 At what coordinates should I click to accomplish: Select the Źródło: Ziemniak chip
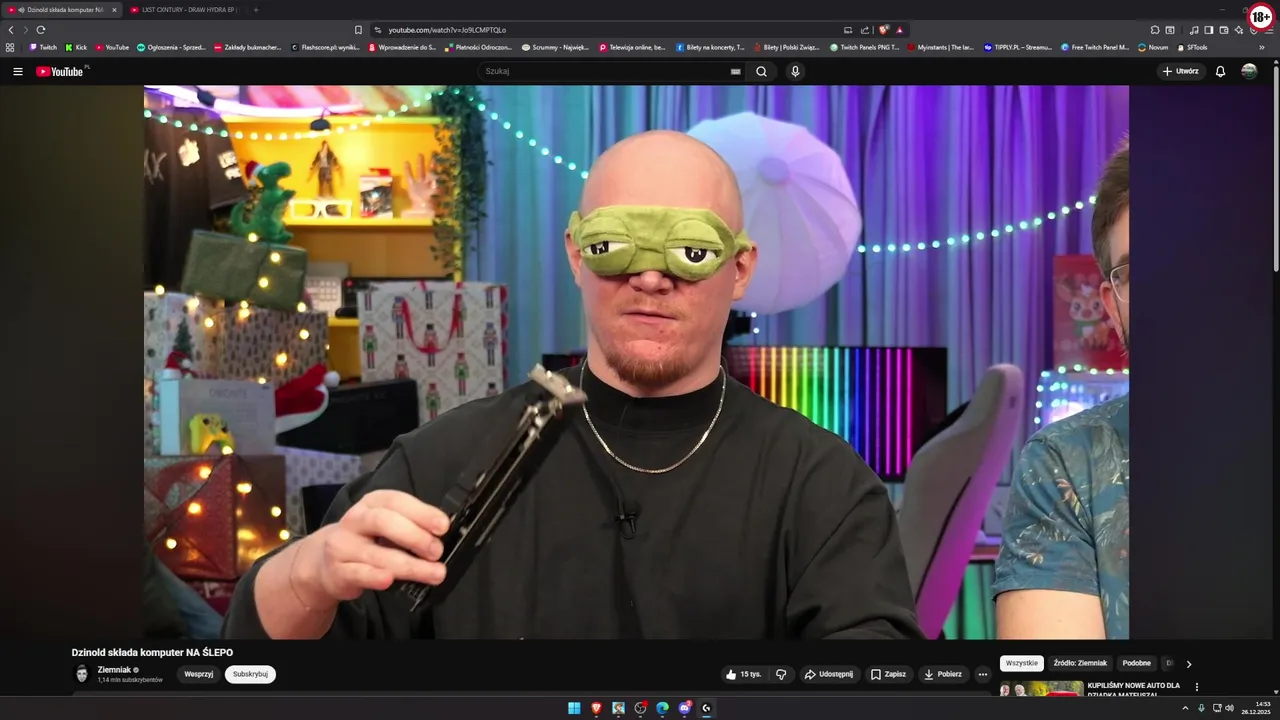[x=1080, y=663]
